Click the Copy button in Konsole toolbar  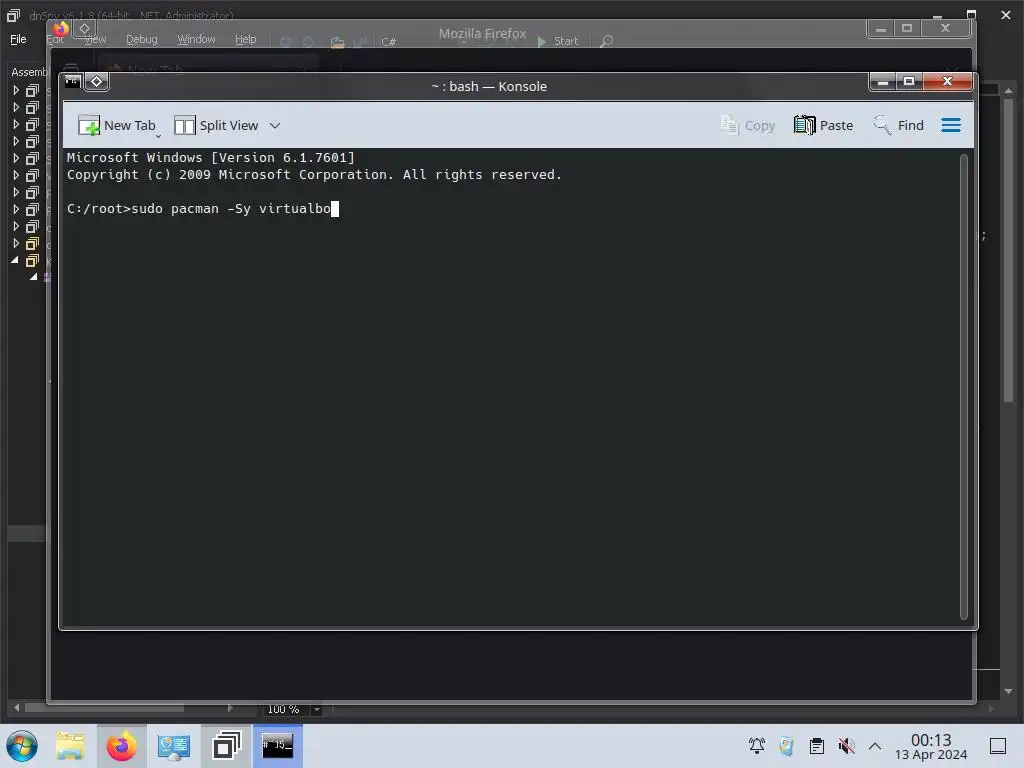(x=748, y=125)
